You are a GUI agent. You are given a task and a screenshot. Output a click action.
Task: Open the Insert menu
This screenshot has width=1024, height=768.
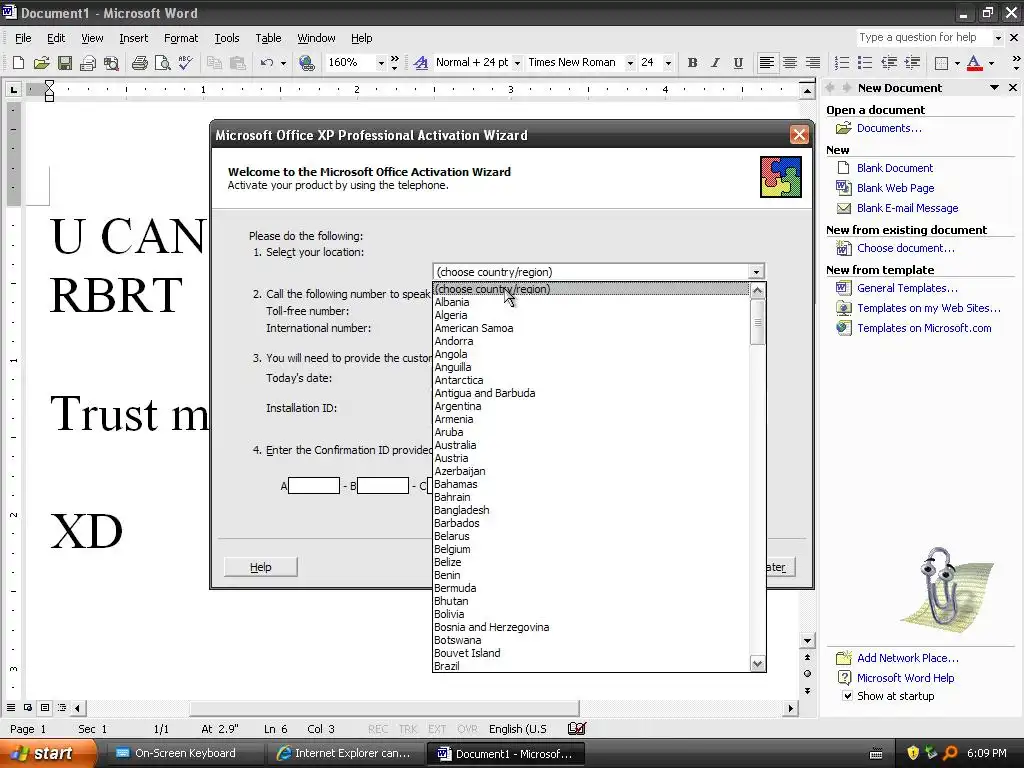point(133,39)
